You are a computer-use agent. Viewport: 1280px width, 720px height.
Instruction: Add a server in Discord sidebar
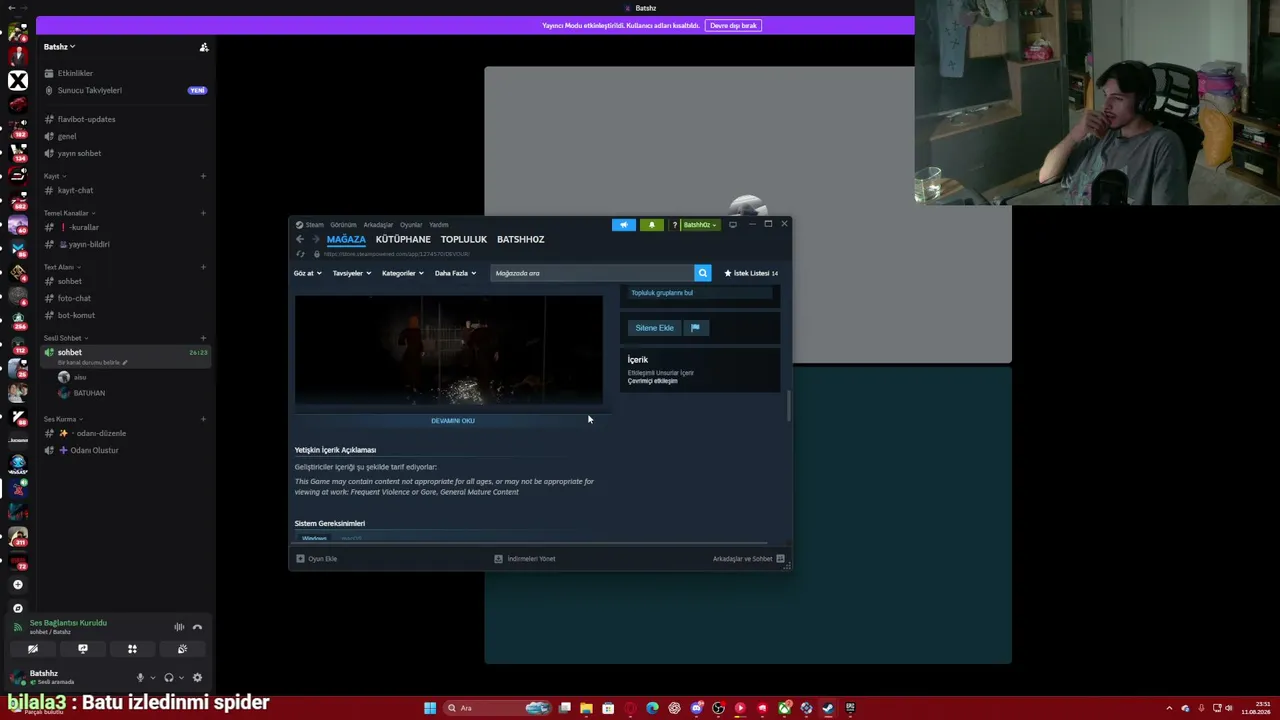coord(18,585)
